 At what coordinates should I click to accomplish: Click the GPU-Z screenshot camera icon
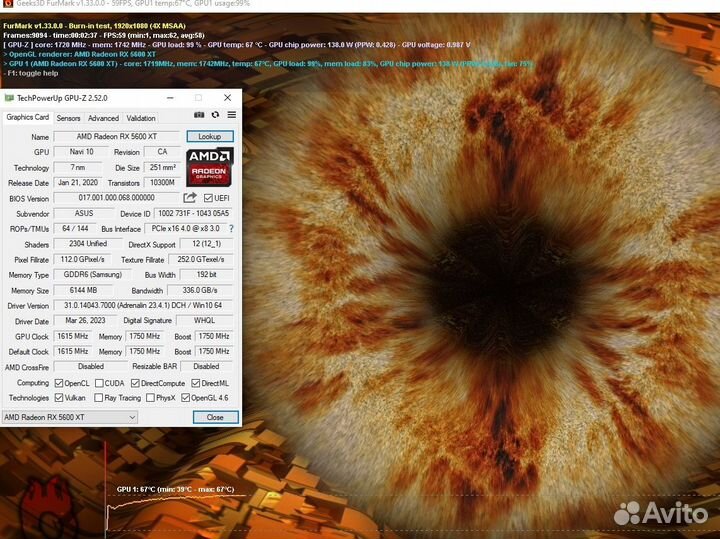click(x=200, y=117)
